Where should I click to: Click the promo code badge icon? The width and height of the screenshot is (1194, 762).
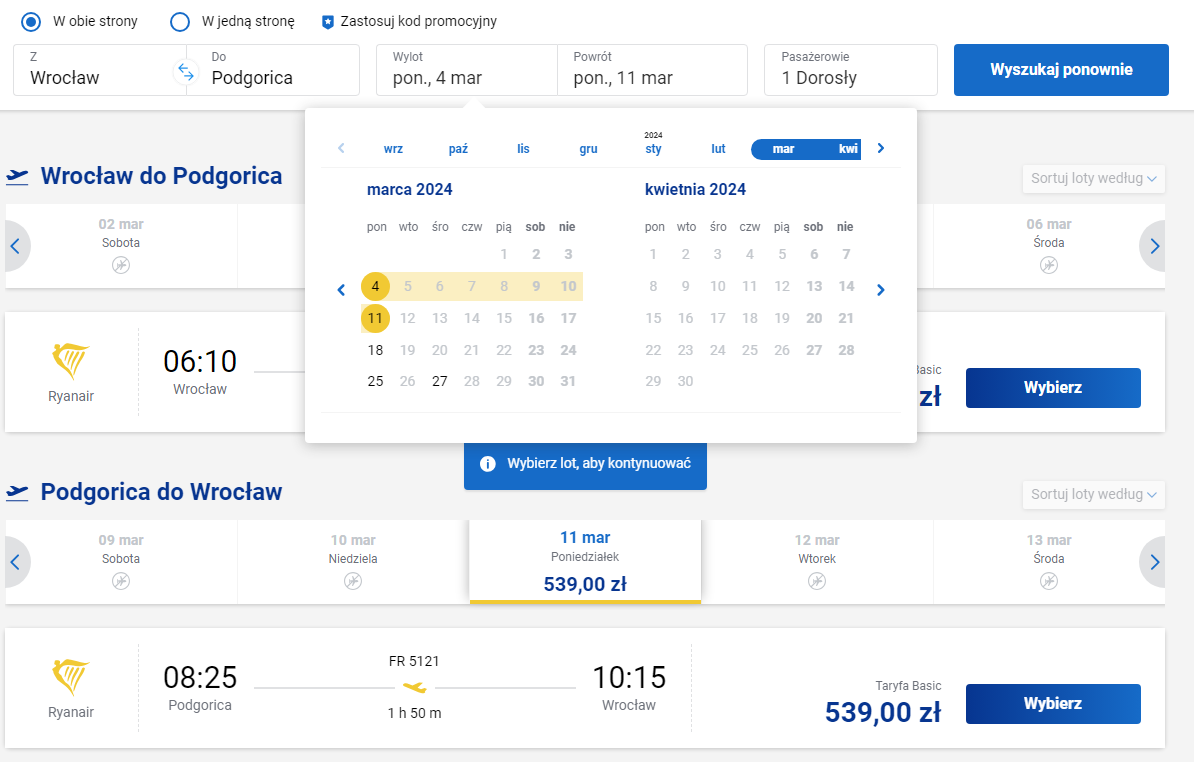327,22
